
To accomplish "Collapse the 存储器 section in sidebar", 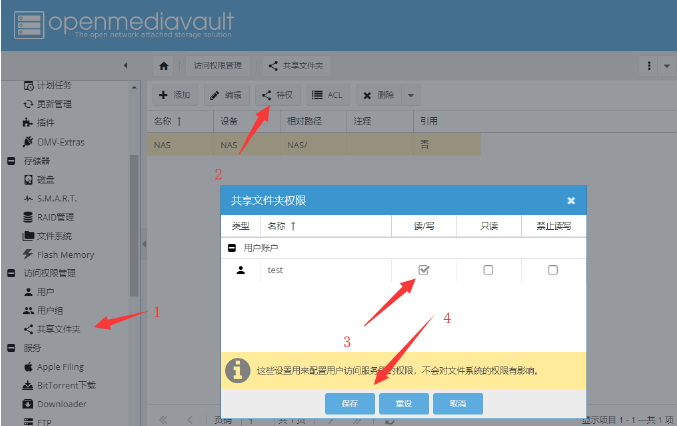I will pos(11,160).
